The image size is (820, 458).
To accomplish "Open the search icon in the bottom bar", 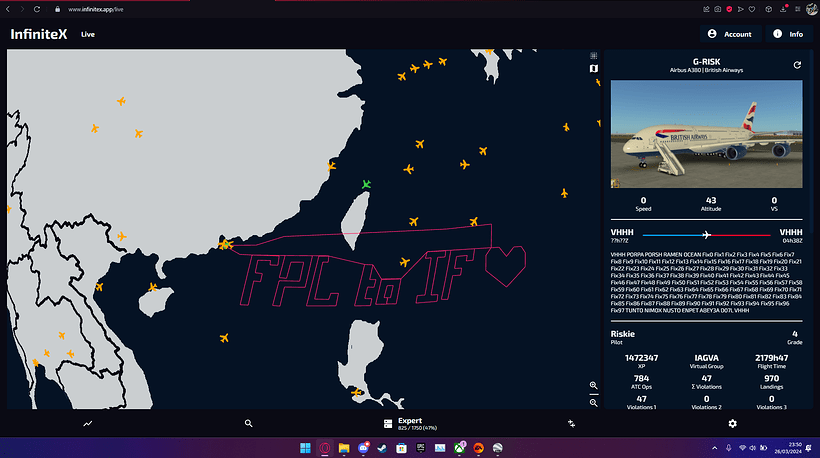I will 248,423.
